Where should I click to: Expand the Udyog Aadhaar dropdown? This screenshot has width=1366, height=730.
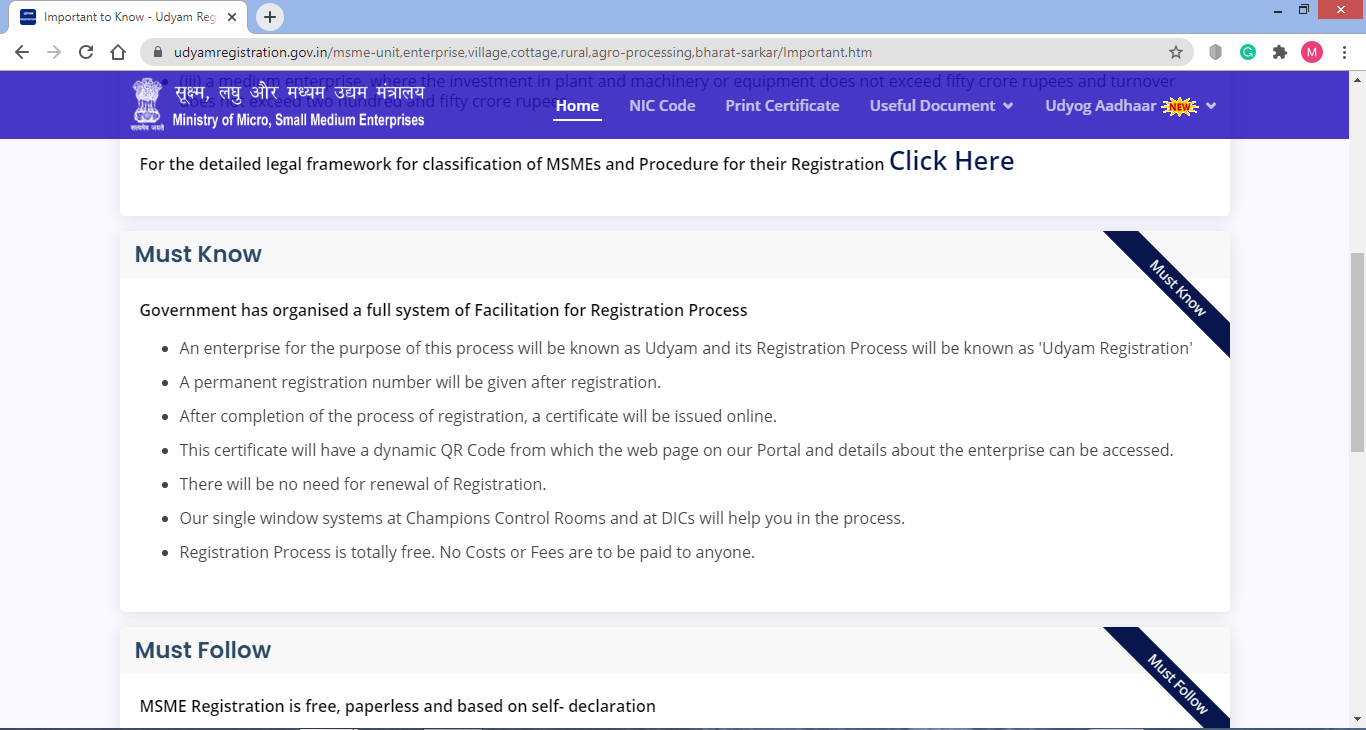pyautogui.click(x=1100, y=105)
